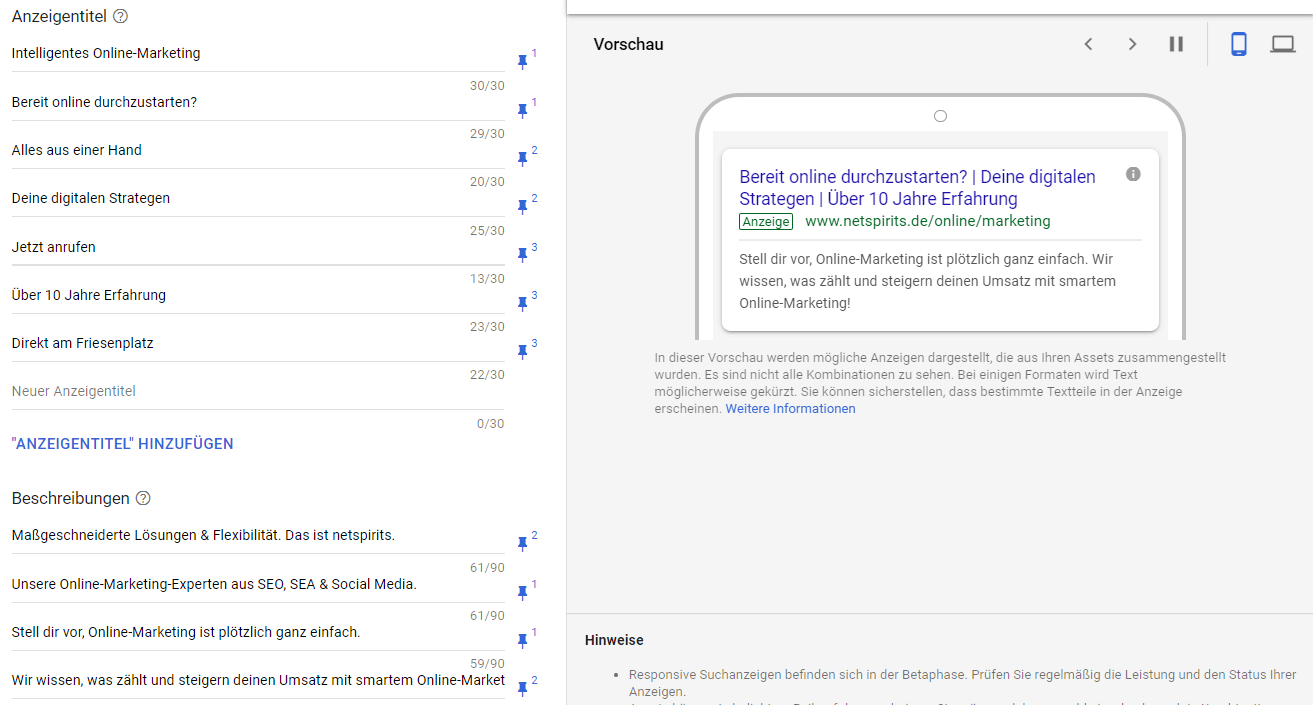Open 'Weitere Informationen' link

pos(790,409)
